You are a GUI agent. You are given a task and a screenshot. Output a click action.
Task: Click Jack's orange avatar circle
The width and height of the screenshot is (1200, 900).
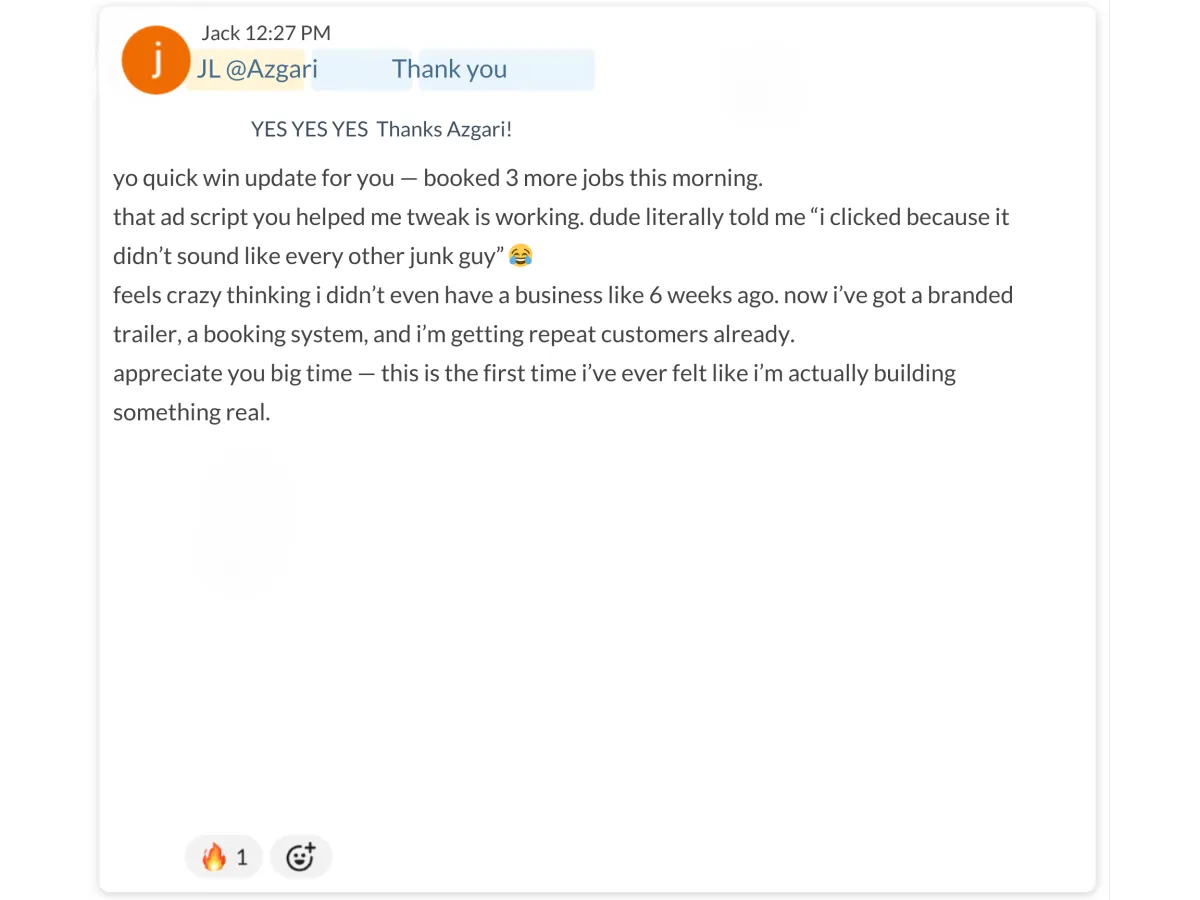point(156,60)
